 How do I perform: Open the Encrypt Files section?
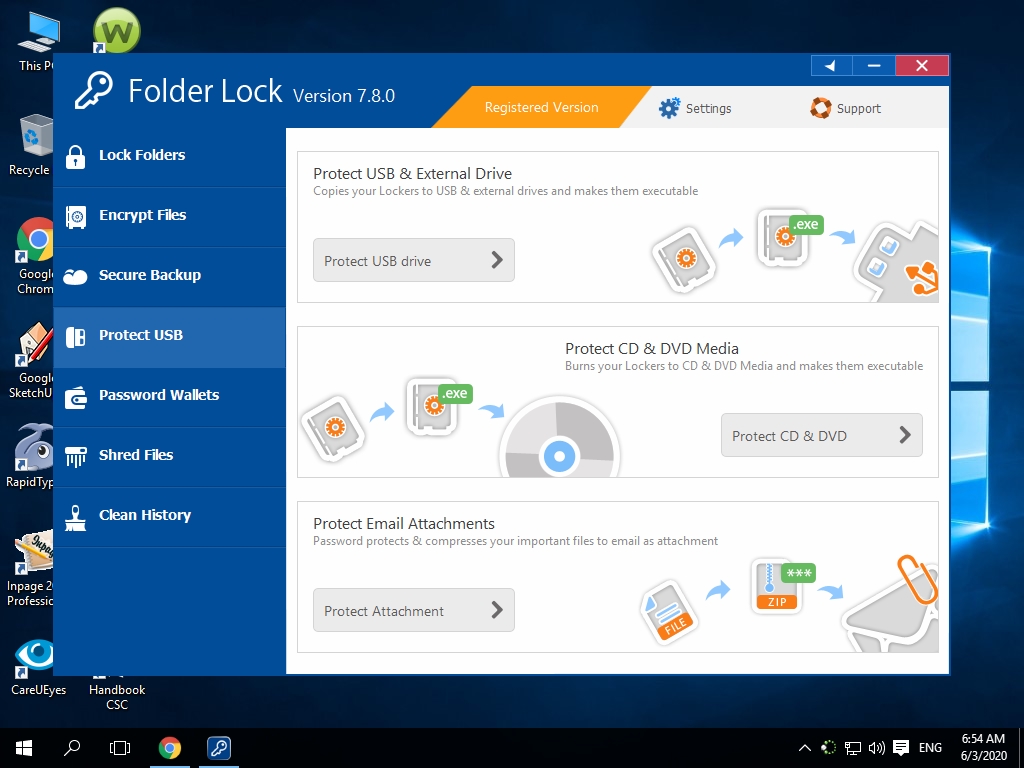(x=170, y=217)
